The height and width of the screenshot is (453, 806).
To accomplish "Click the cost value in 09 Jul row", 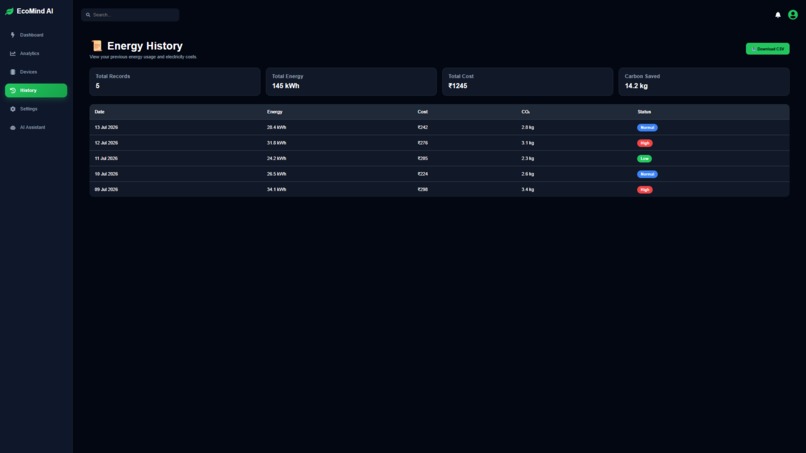I will coord(423,190).
